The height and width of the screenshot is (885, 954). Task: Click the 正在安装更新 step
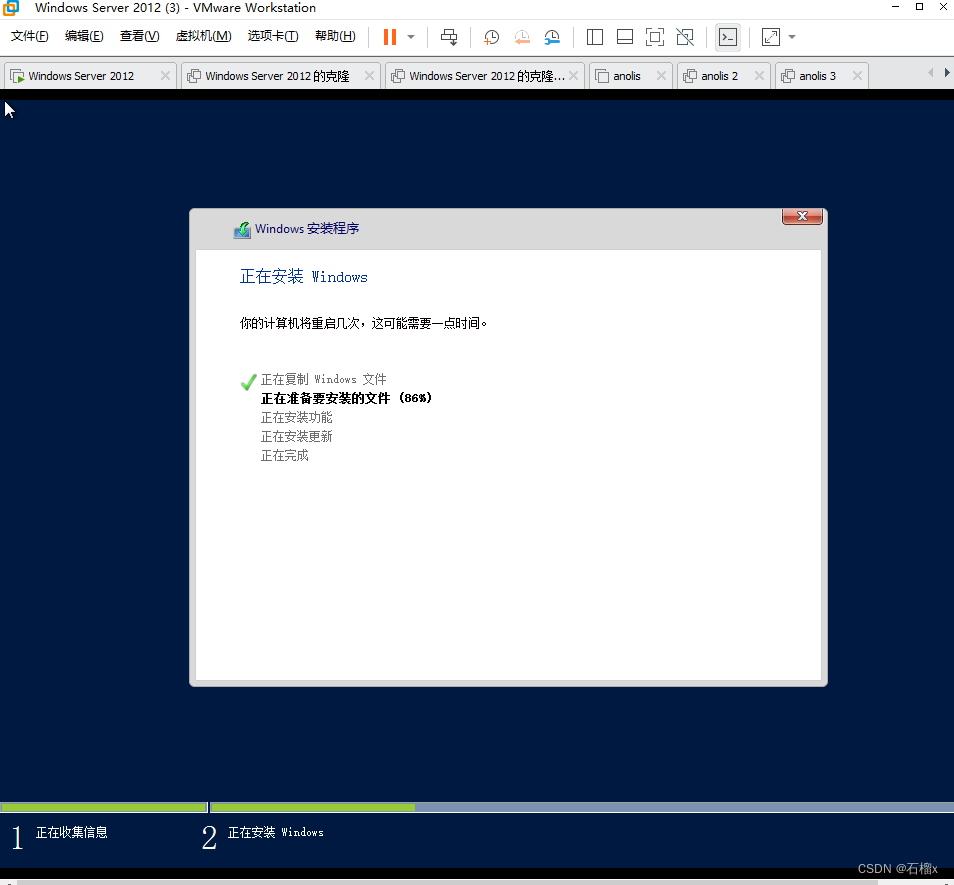coord(296,436)
